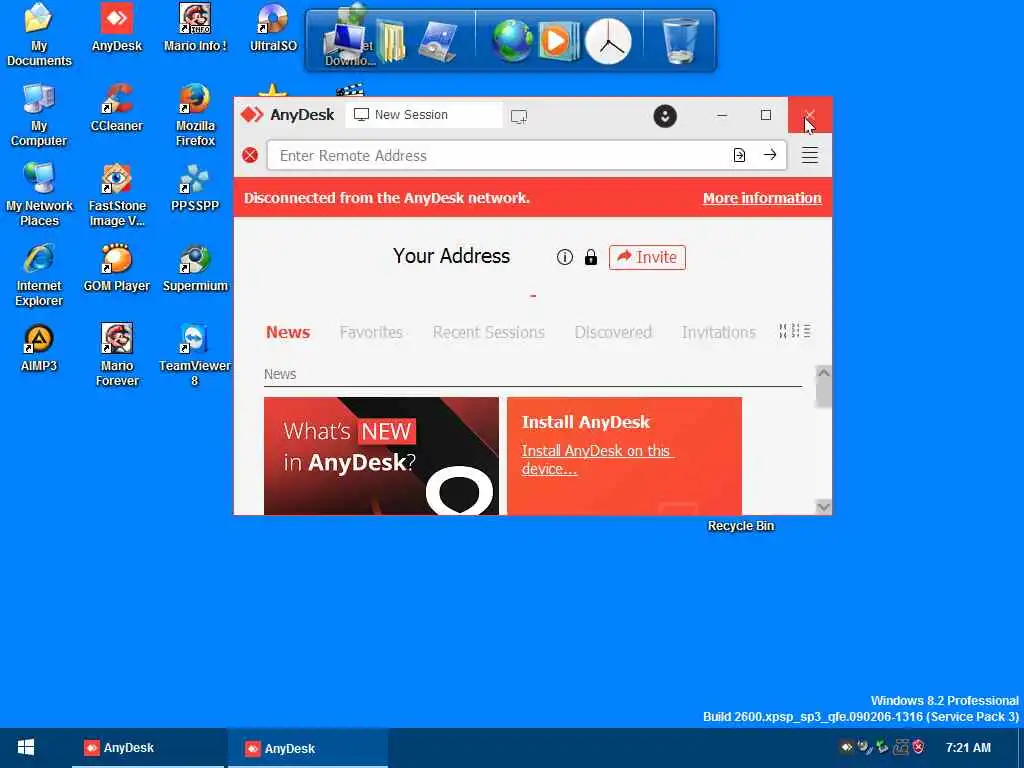This screenshot has height=768, width=1024.
Task: Click the trash bin icon in dock
Action: 680,40
